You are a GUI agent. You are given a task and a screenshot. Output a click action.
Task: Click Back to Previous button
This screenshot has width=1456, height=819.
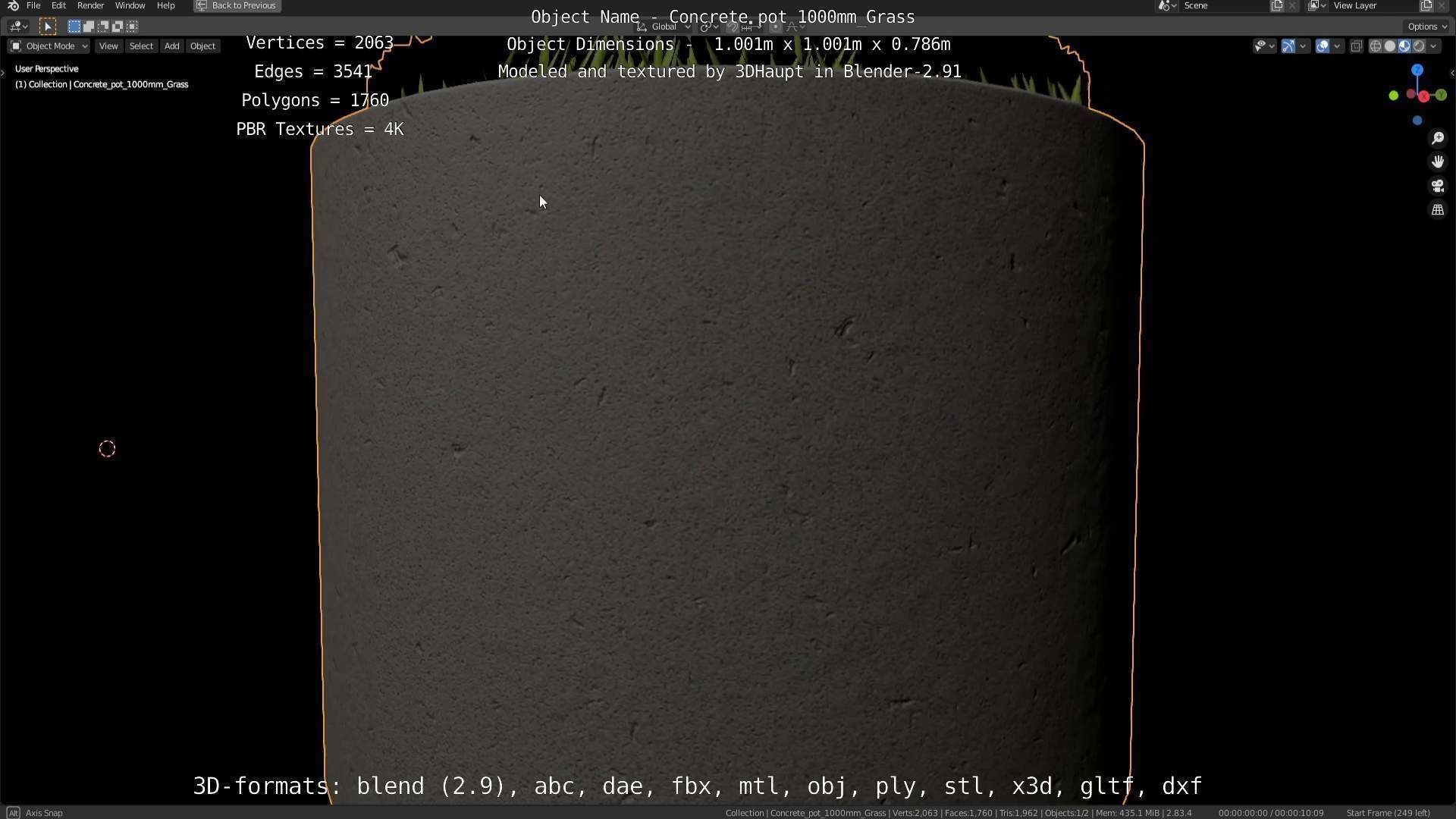point(237,5)
